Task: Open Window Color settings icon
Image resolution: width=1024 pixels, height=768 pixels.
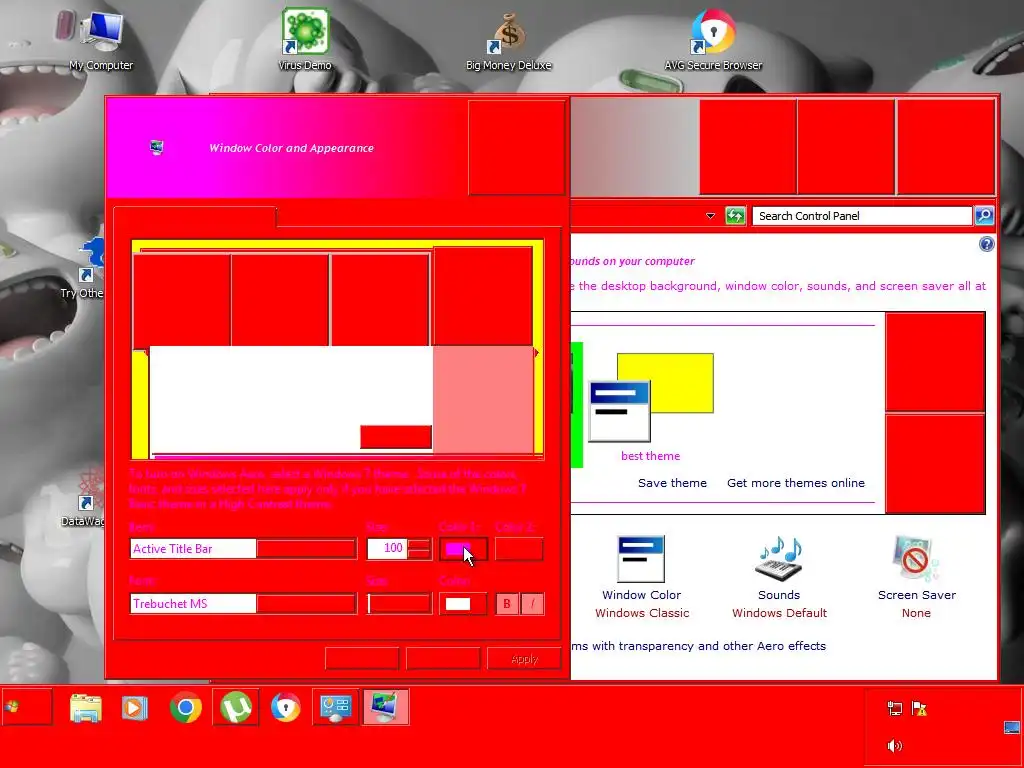Action: click(x=641, y=559)
